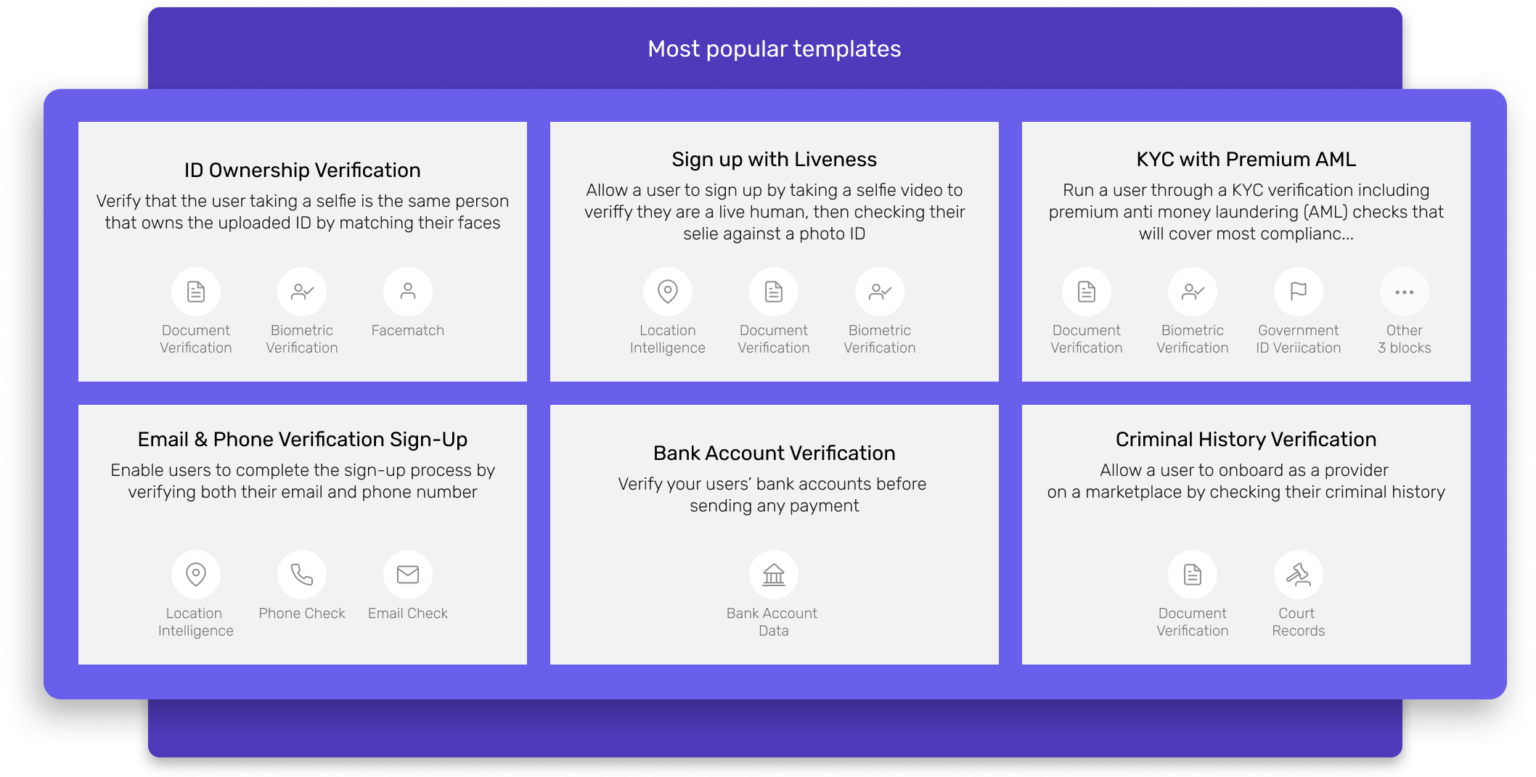Click the Court Records gavel icon
Viewport: 1536px width, 777px height.
point(1298,572)
